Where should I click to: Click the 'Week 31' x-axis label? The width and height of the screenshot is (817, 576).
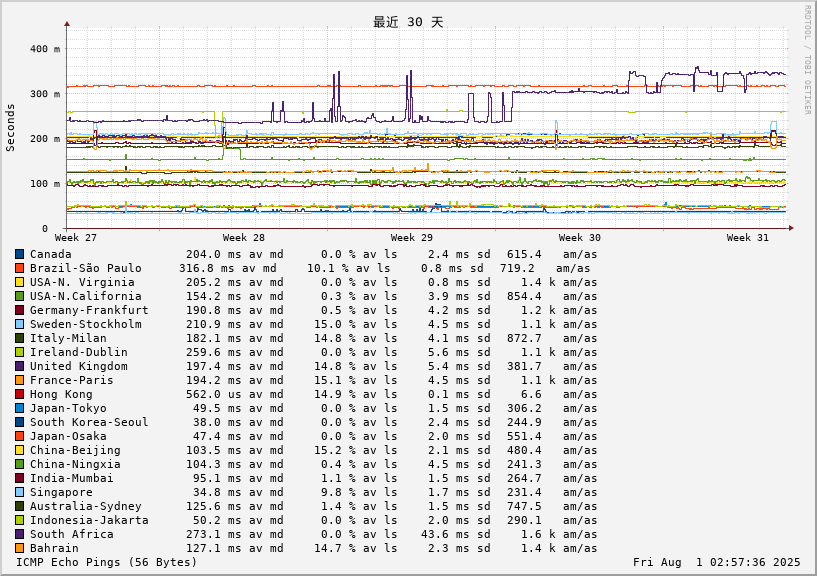[748, 238]
